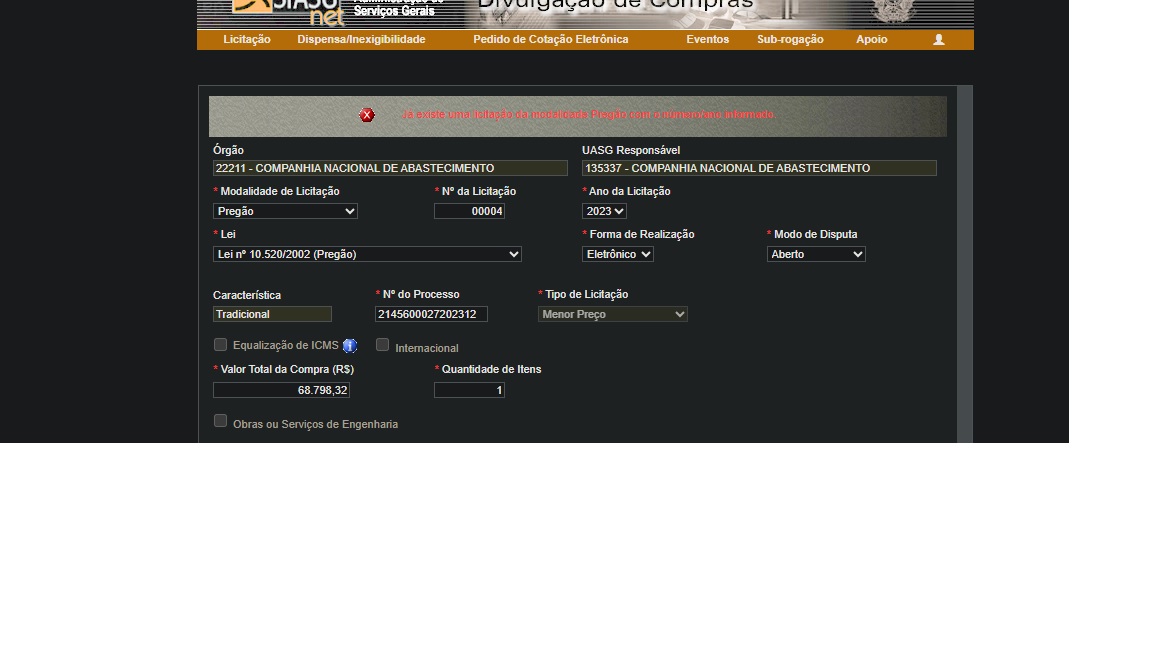The width and height of the screenshot is (1152, 648).
Task: Click the Modo de Disputa label
Action: (816, 234)
